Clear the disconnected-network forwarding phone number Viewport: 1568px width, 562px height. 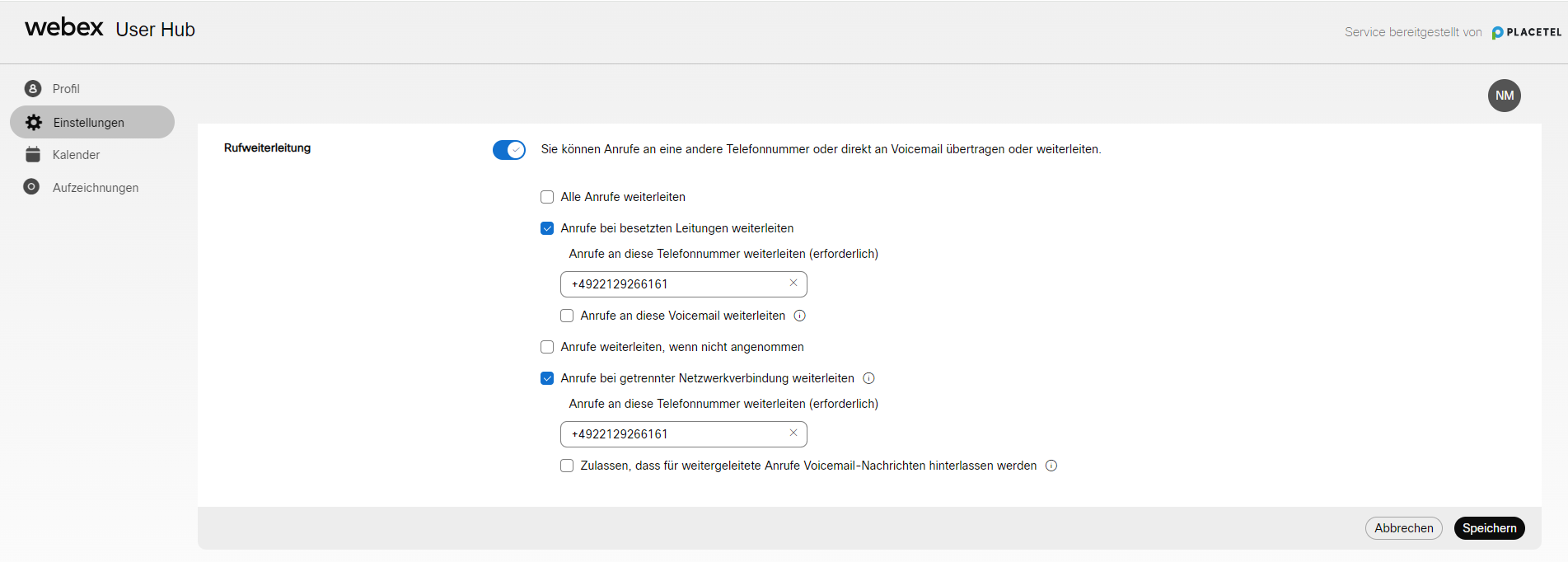pos(793,433)
